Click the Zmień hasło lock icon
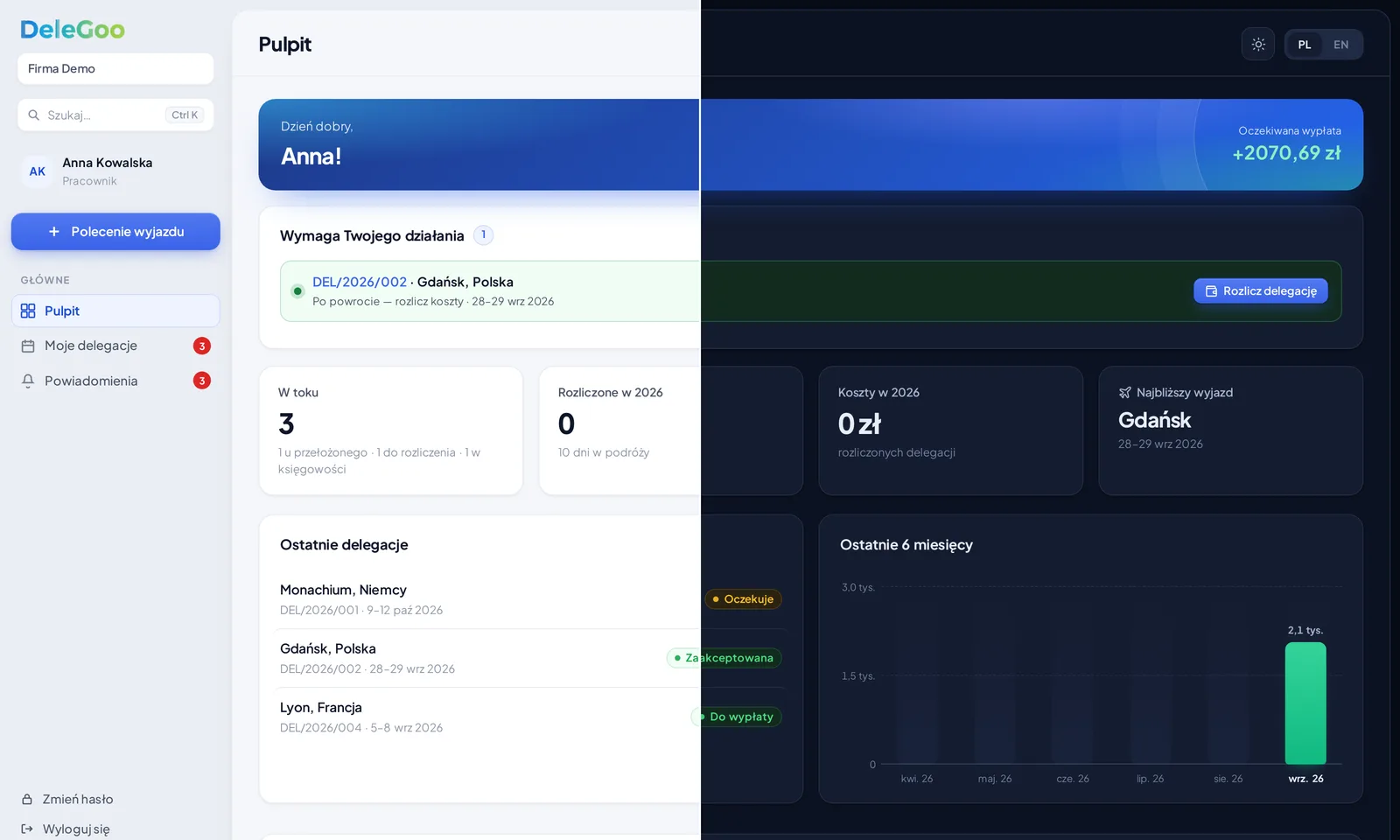 [x=27, y=799]
